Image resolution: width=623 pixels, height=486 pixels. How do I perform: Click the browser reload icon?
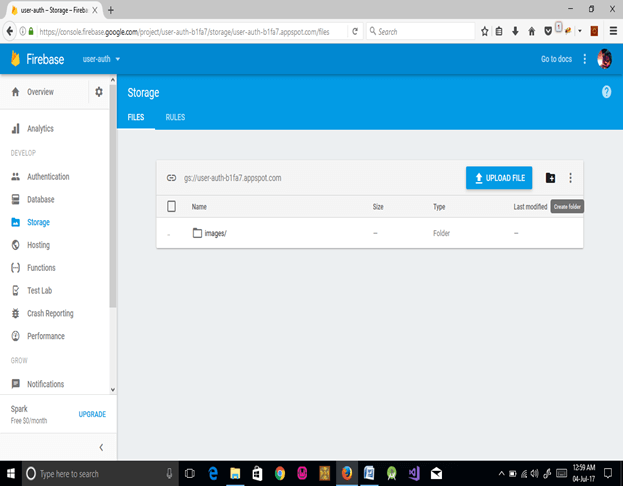(x=355, y=31)
